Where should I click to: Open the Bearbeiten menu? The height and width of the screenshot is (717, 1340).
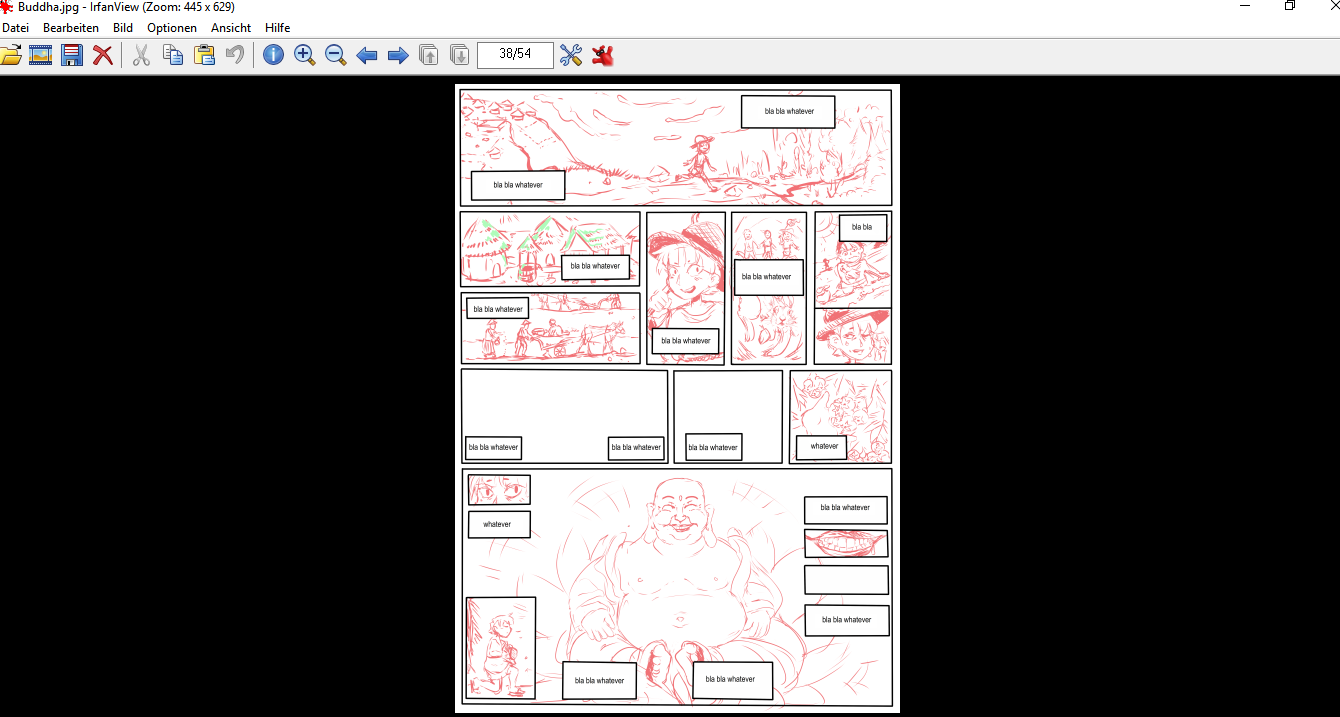71,28
